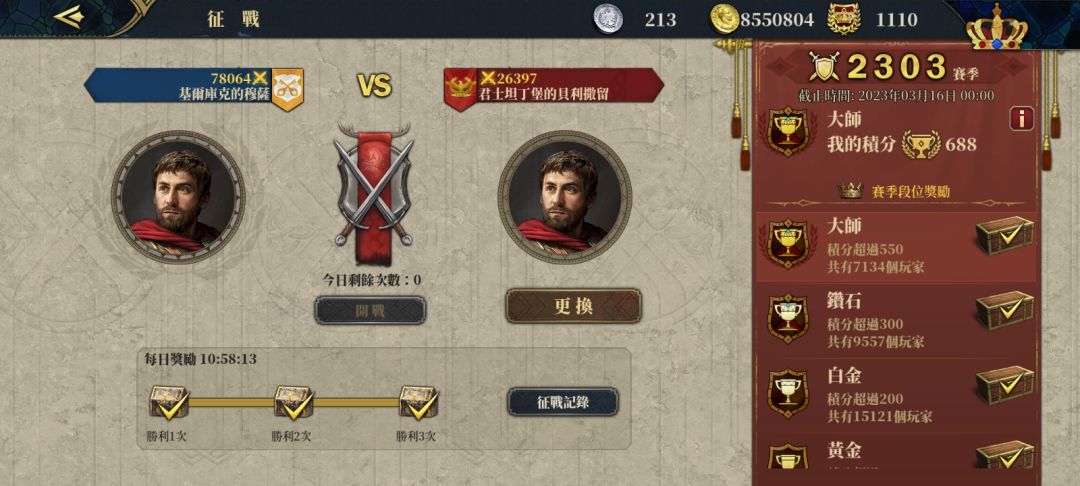This screenshot has width=1080, height=486.
Task: Tap the opponent's portrait on the right
Action: coord(564,197)
